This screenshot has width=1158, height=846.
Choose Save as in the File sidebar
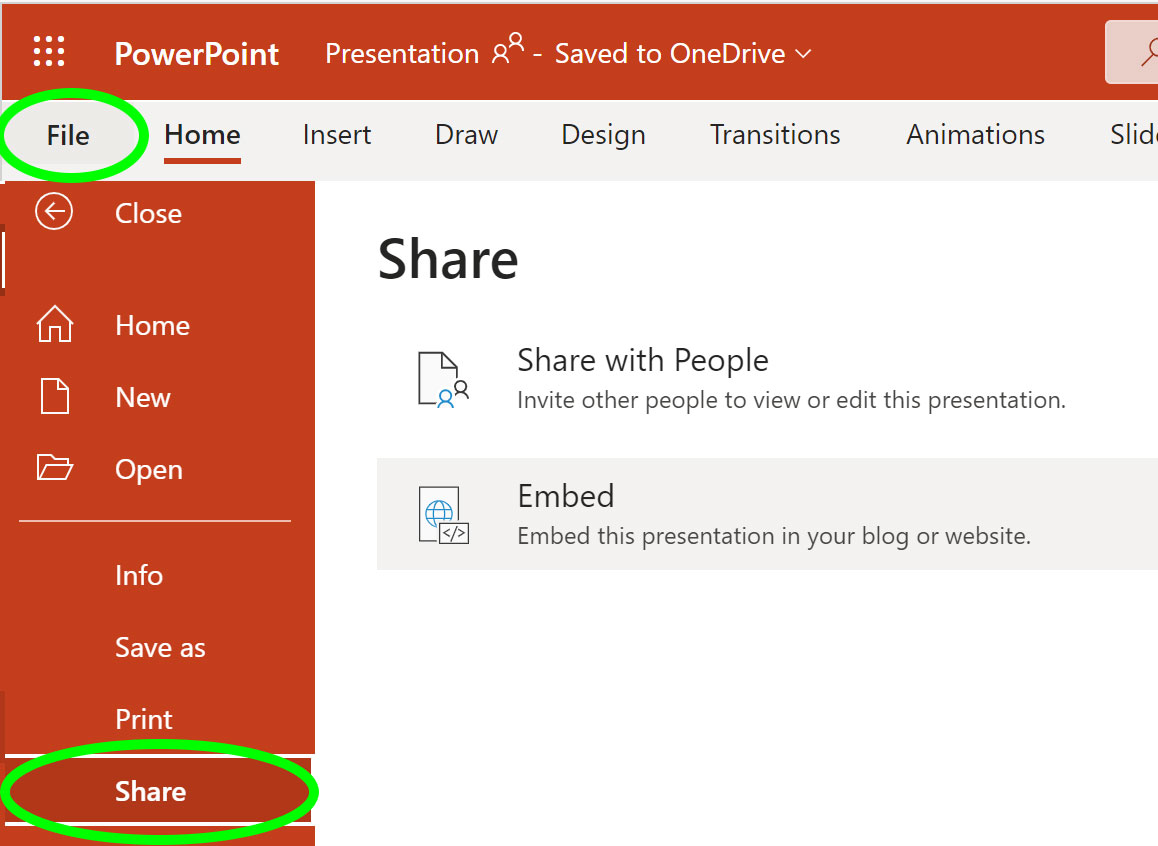160,647
